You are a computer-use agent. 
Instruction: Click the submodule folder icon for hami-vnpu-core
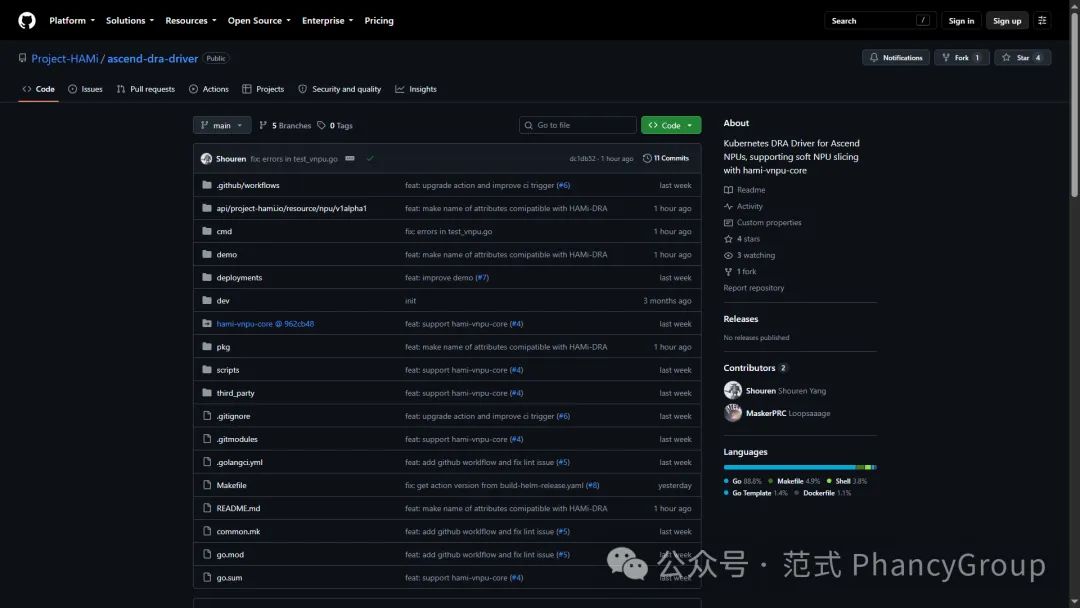(207, 324)
